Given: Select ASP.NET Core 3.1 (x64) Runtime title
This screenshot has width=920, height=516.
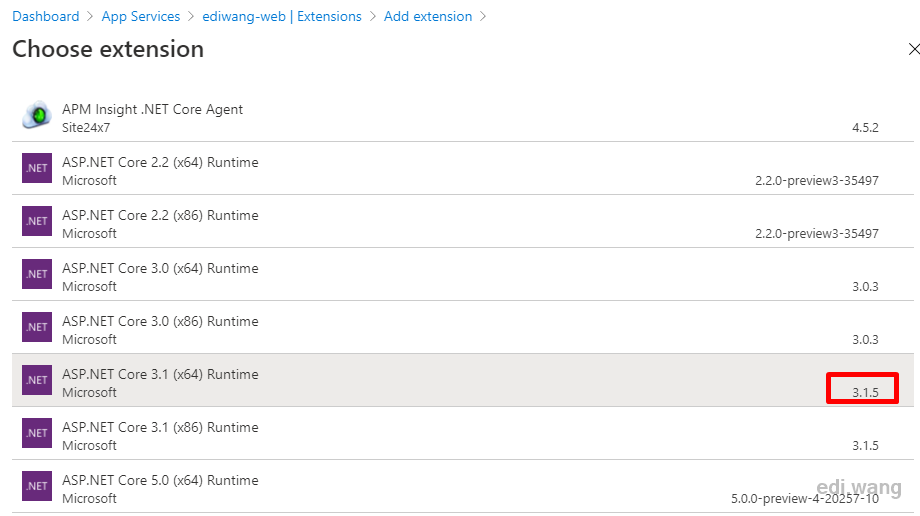Looking at the screenshot, I should tap(160, 374).
